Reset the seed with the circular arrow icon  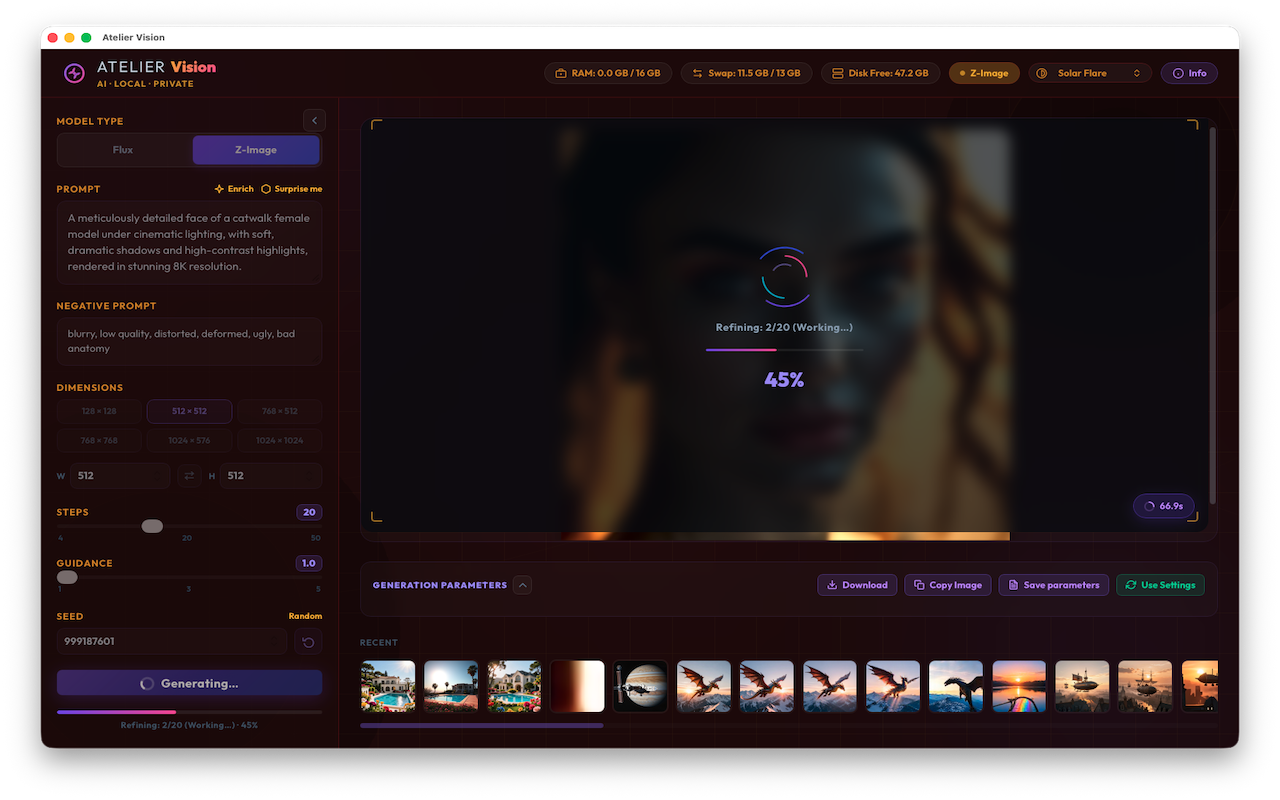pos(308,641)
